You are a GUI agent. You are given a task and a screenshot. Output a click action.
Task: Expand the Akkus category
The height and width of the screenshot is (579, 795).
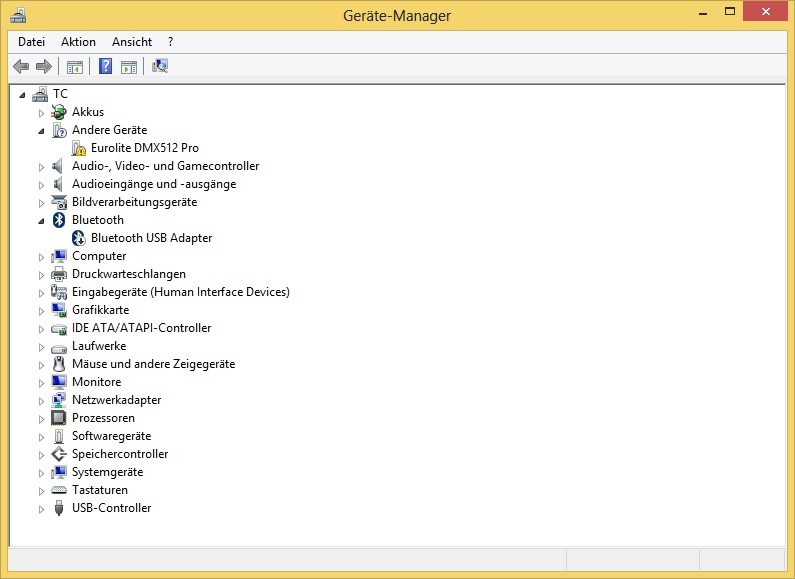pyautogui.click(x=42, y=113)
